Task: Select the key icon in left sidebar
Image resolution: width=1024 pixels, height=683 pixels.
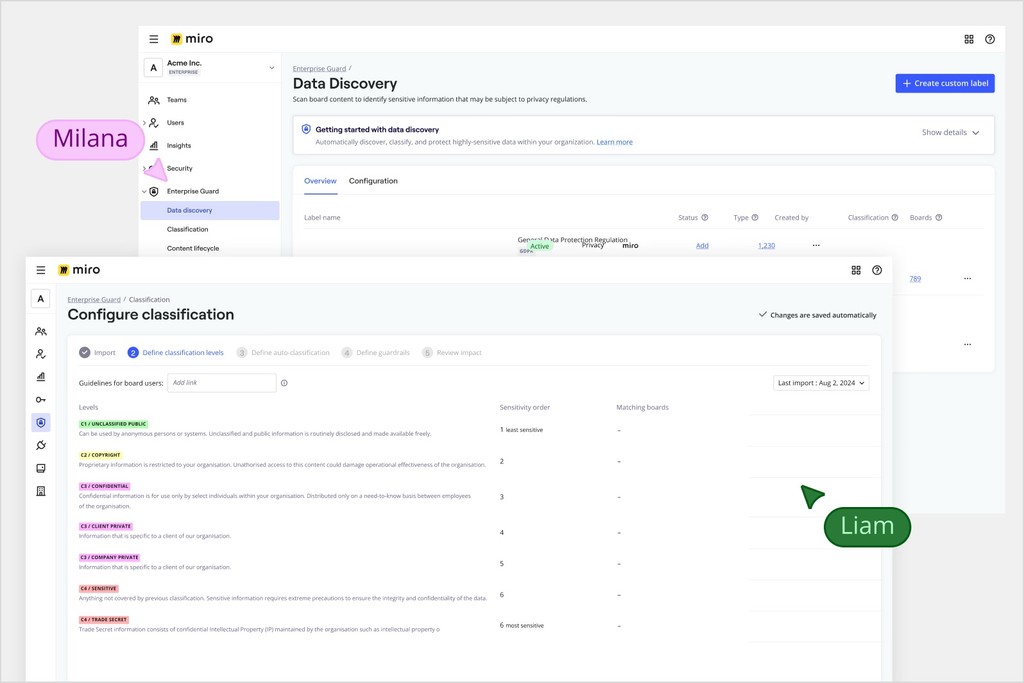Action: tap(40, 398)
